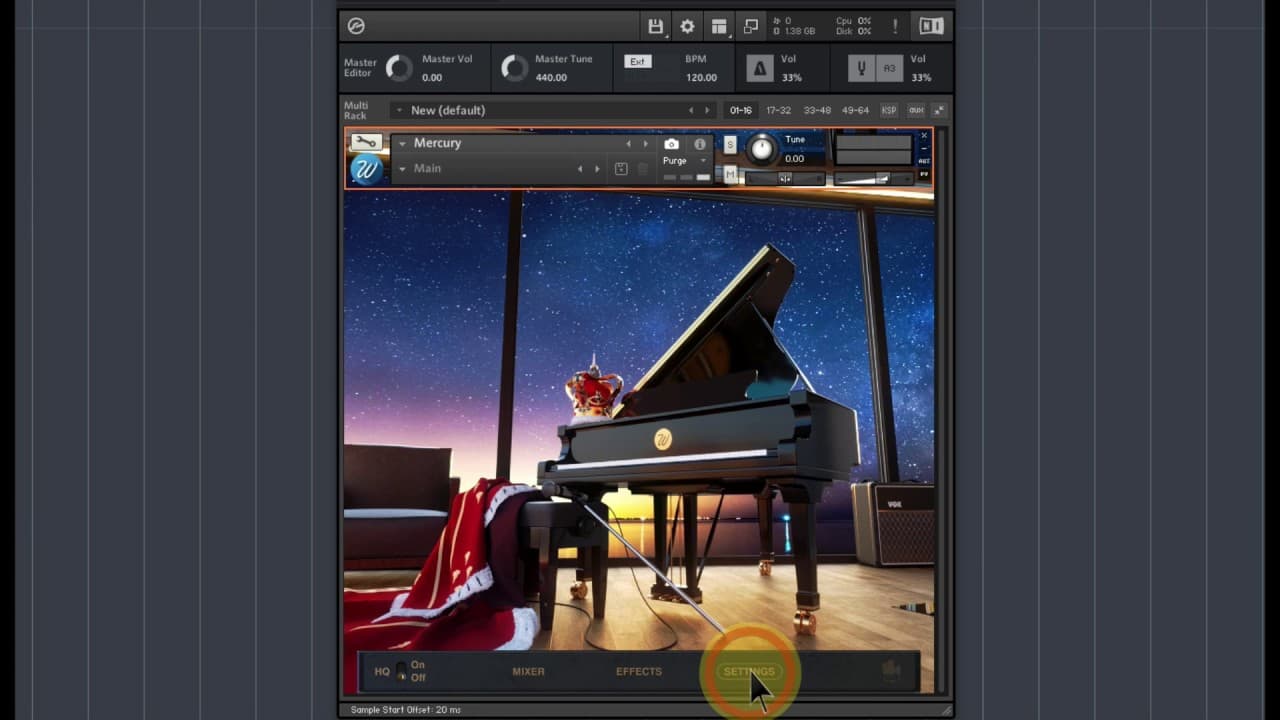Click the camera snapshot view icon

pos(672,144)
